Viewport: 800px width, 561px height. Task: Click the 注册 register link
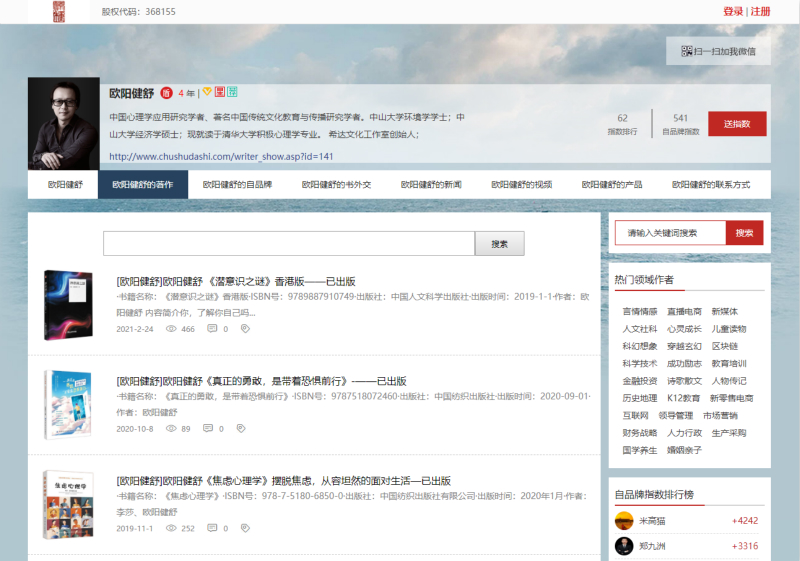click(x=761, y=12)
